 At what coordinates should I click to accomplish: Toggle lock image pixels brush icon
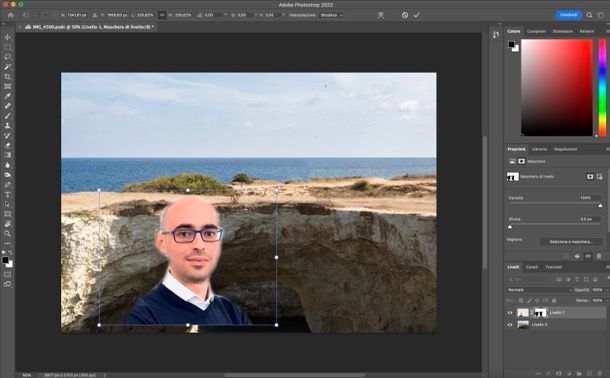529,301
